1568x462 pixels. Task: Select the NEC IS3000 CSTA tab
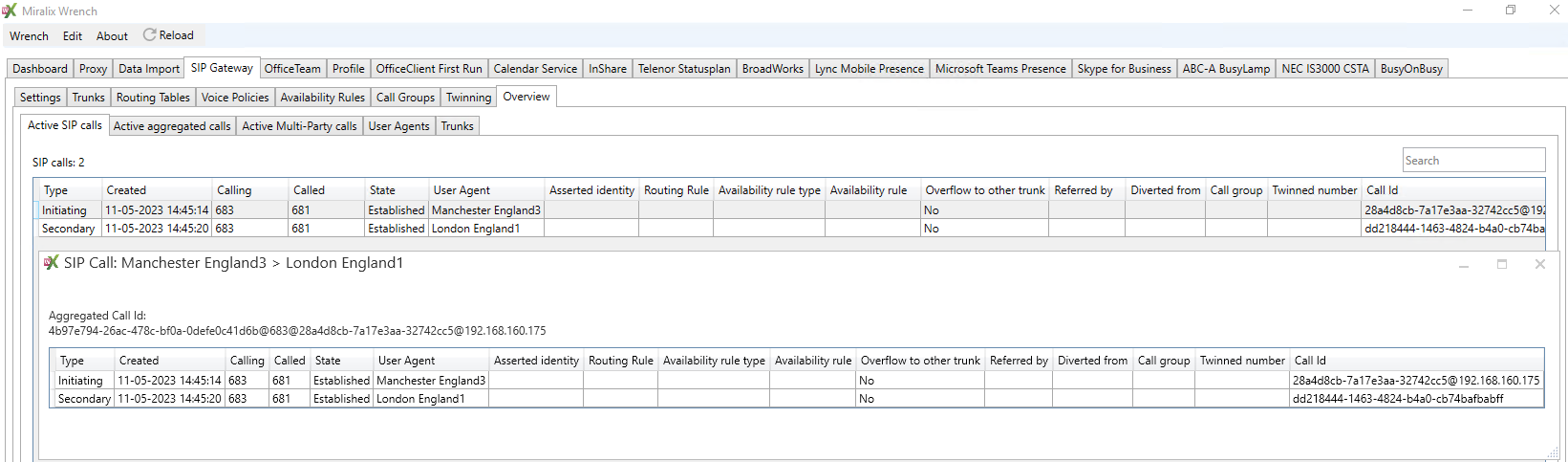(1325, 69)
